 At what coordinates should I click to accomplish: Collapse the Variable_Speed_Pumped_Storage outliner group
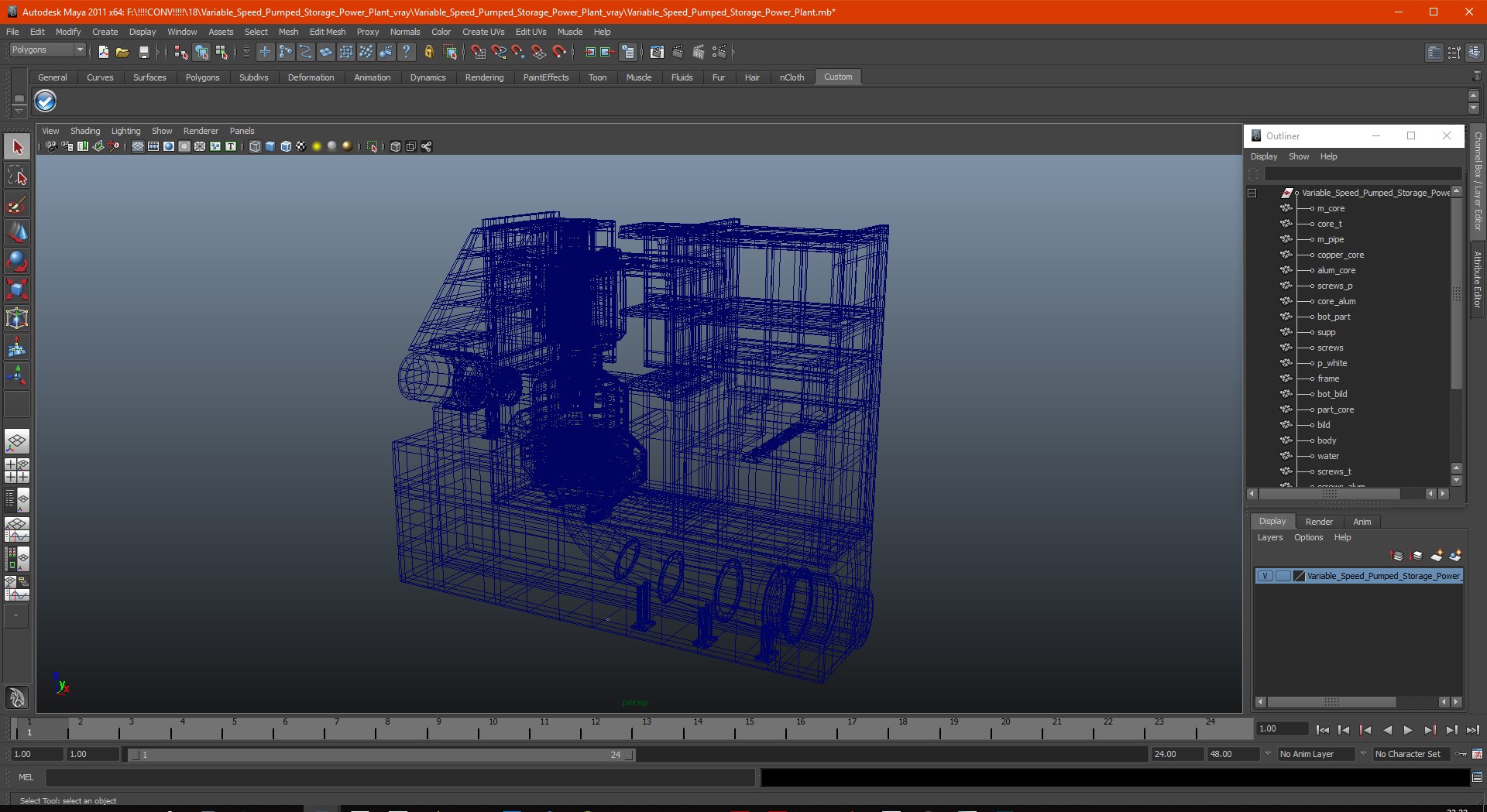click(x=1252, y=193)
